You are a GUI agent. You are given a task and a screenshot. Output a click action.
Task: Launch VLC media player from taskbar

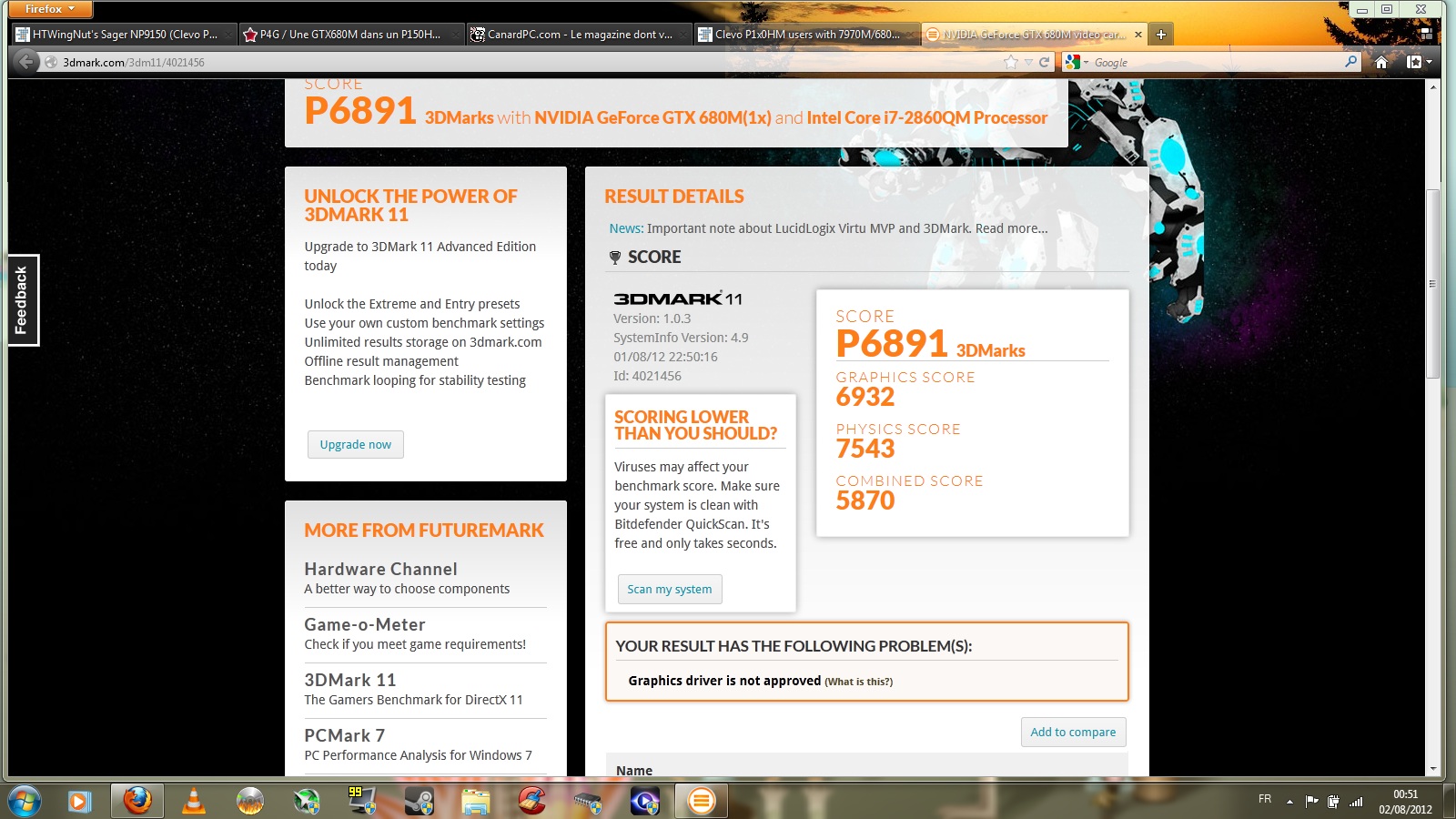coord(193,802)
